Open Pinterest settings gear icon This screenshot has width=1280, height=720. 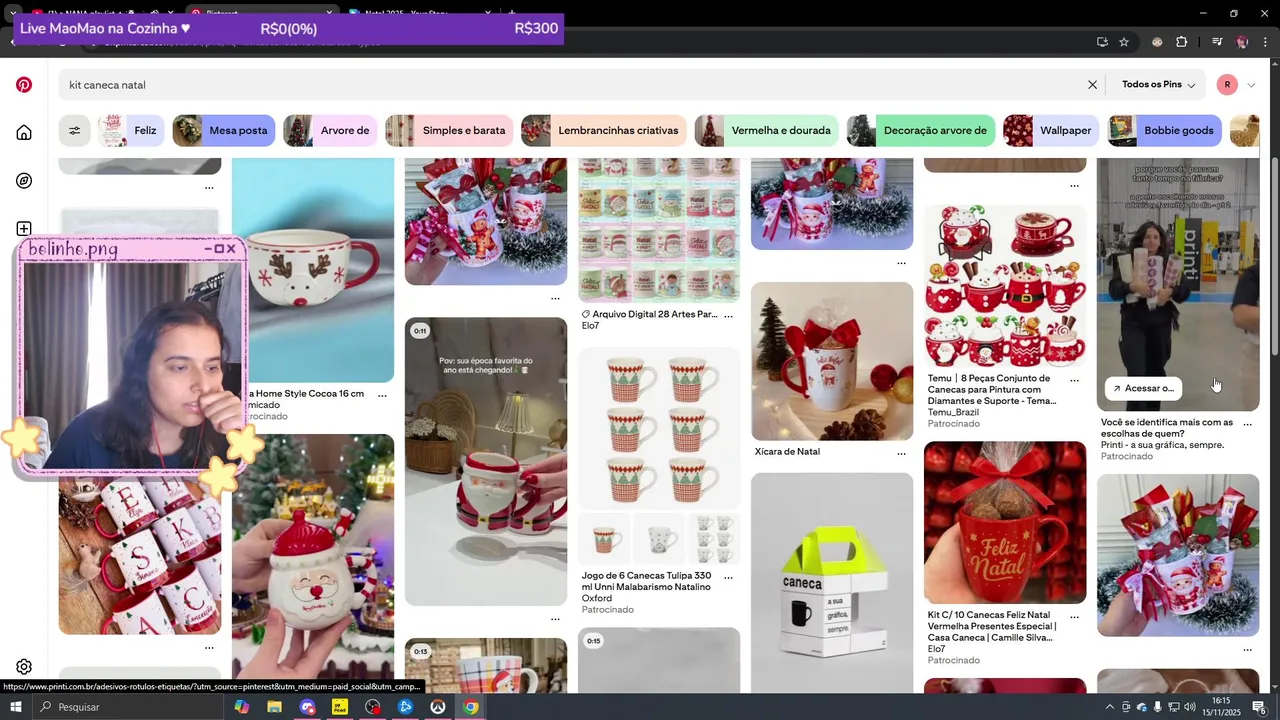(x=24, y=667)
